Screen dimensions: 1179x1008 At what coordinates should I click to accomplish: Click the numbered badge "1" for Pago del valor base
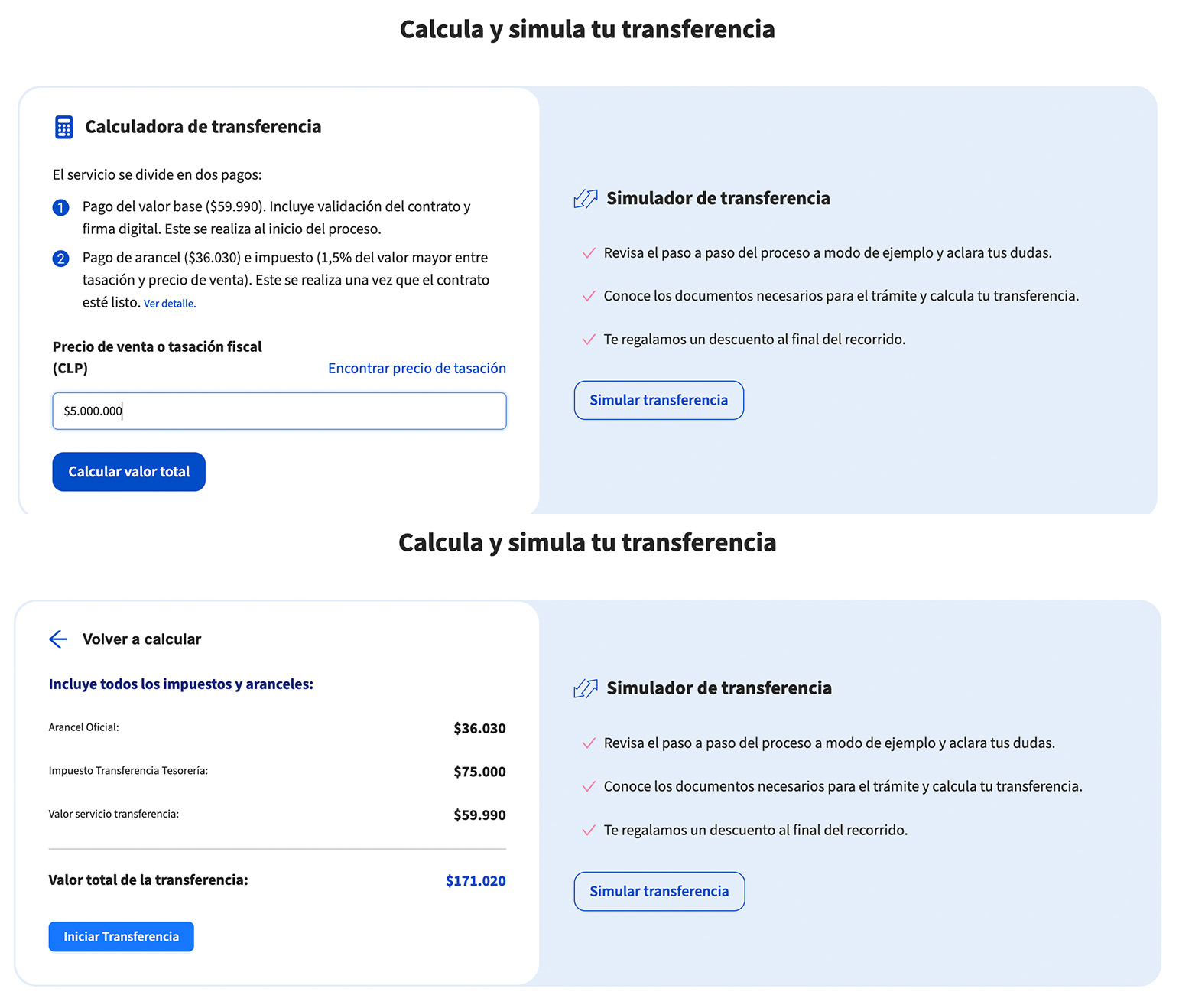click(60, 207)
